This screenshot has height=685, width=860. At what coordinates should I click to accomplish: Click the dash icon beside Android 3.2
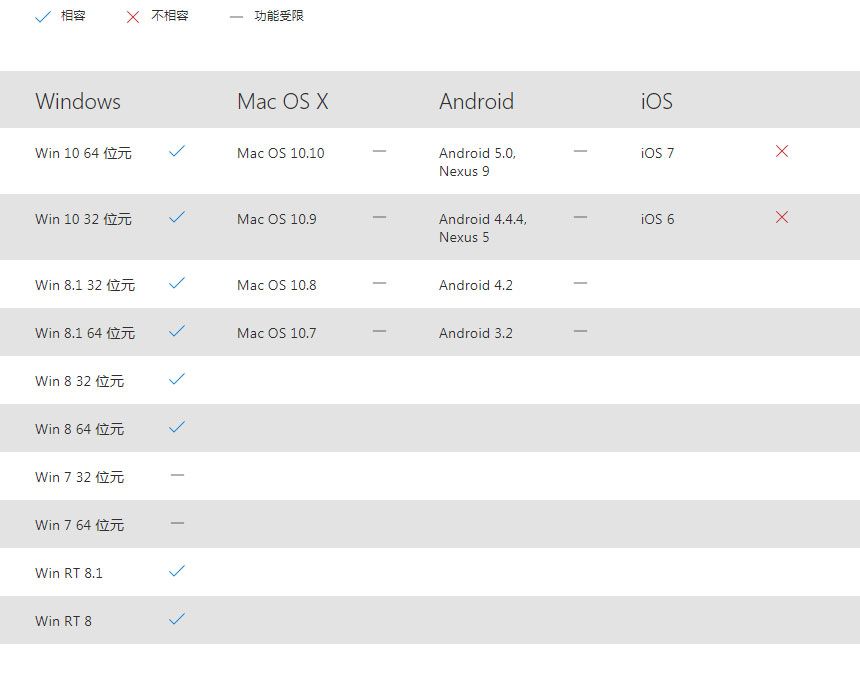[580, 331]
